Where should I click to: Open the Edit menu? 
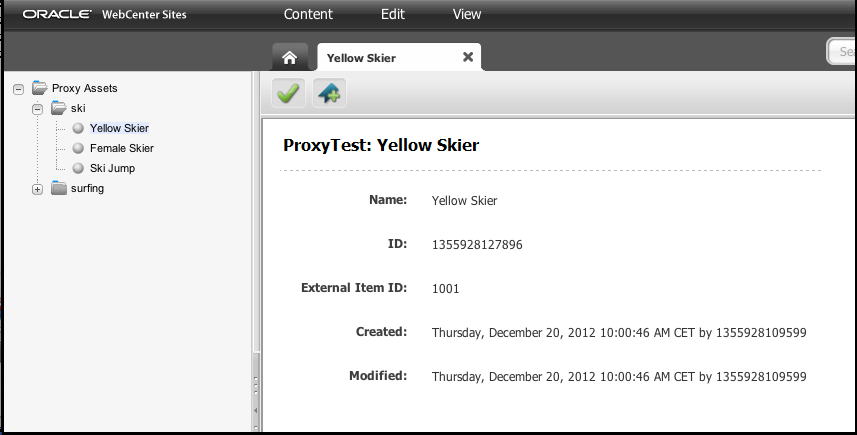coord(392,14)
